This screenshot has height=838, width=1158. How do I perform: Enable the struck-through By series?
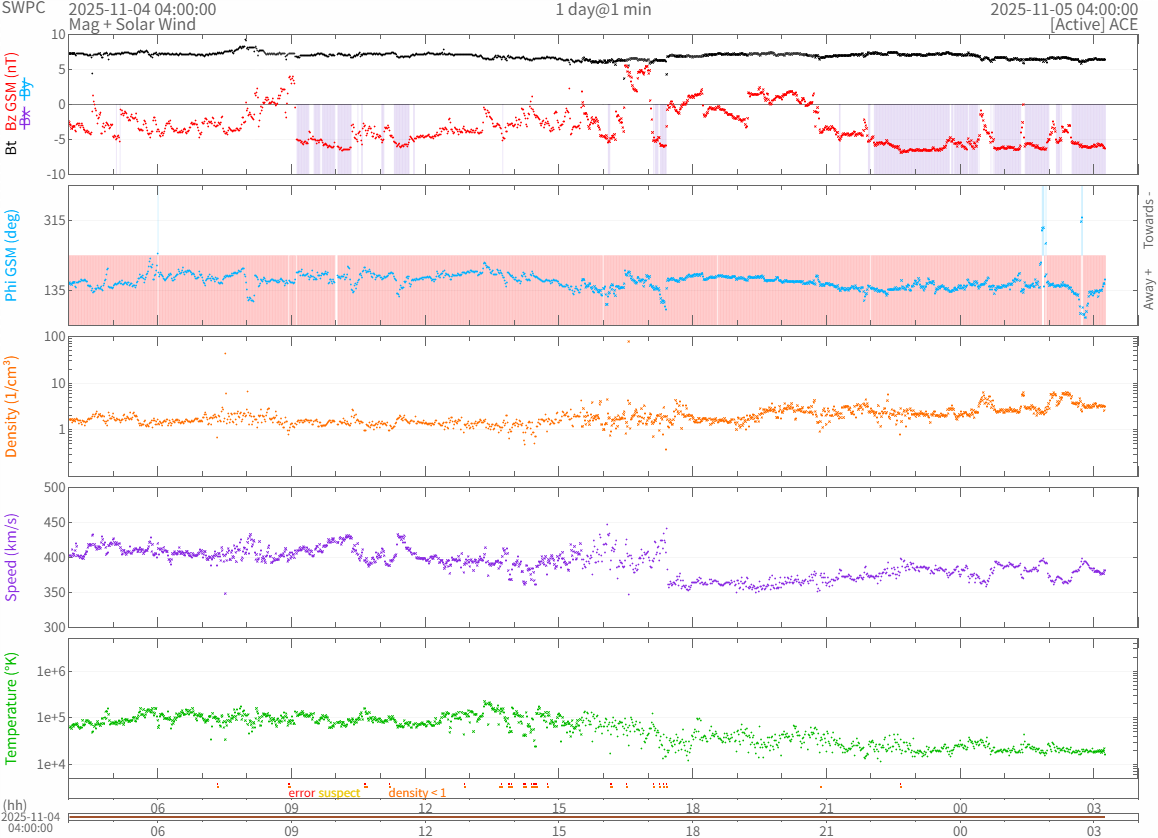click(26, 89)
